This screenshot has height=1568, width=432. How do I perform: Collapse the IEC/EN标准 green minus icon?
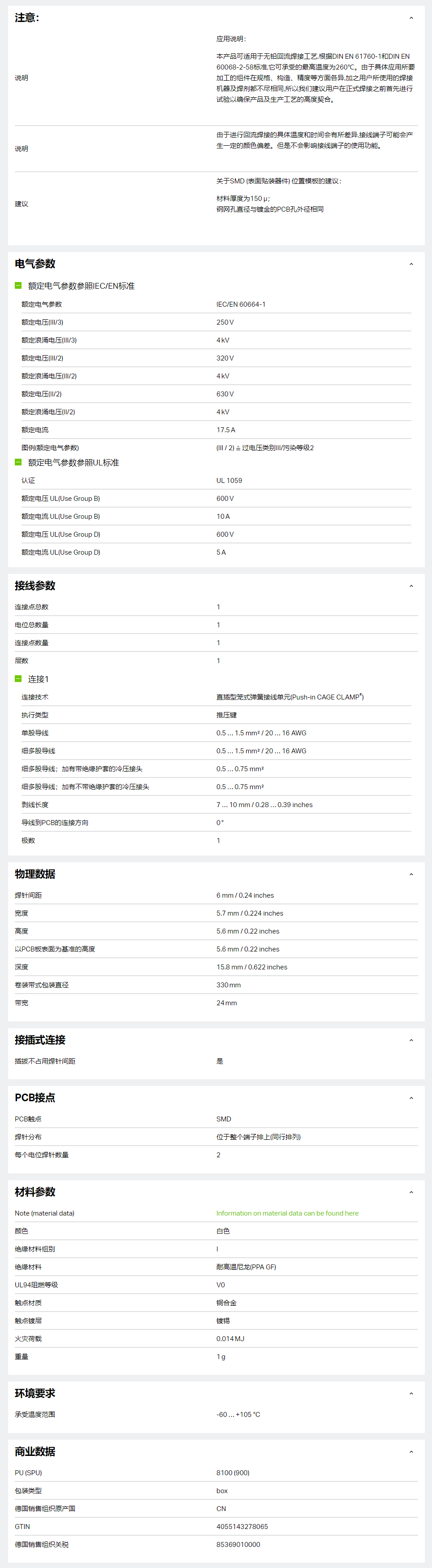[x=18, y=286]
